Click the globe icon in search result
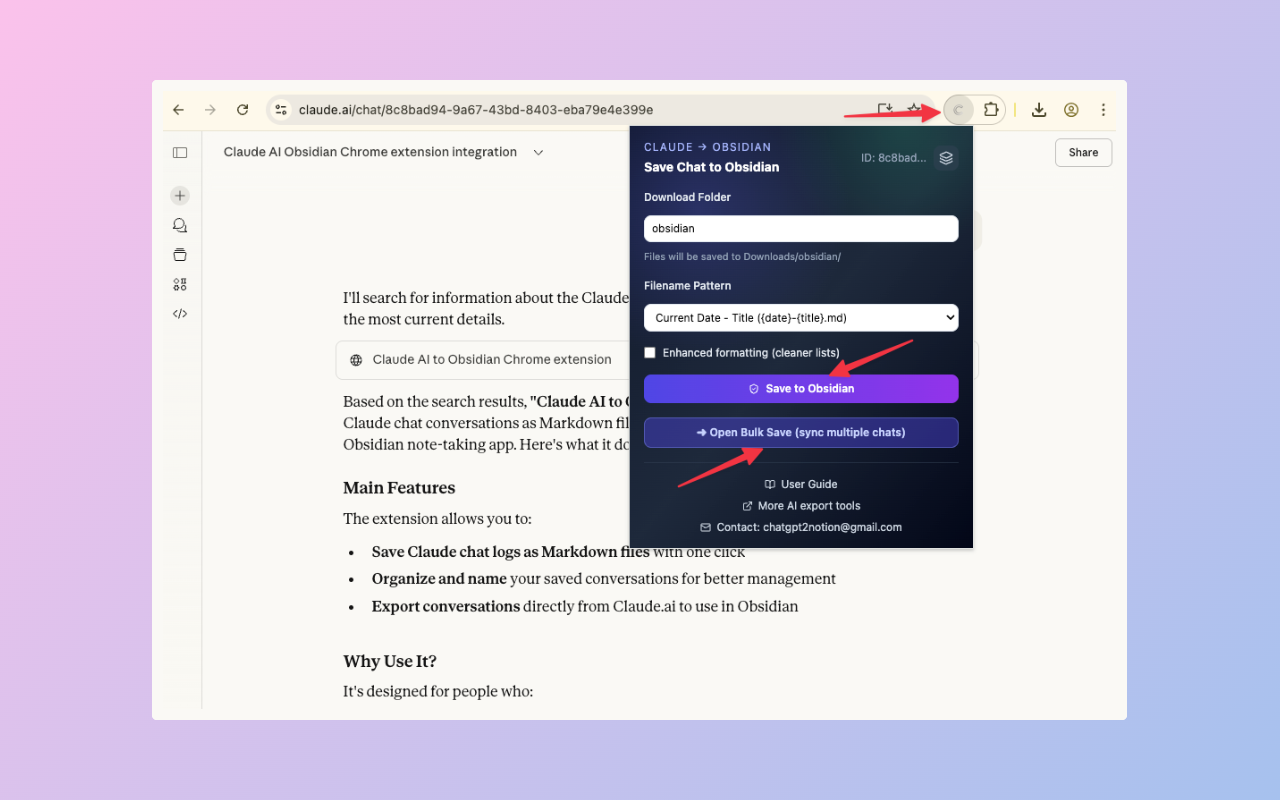The width and height of the screenshot is (1280, 800). click(x=356, y=360)
